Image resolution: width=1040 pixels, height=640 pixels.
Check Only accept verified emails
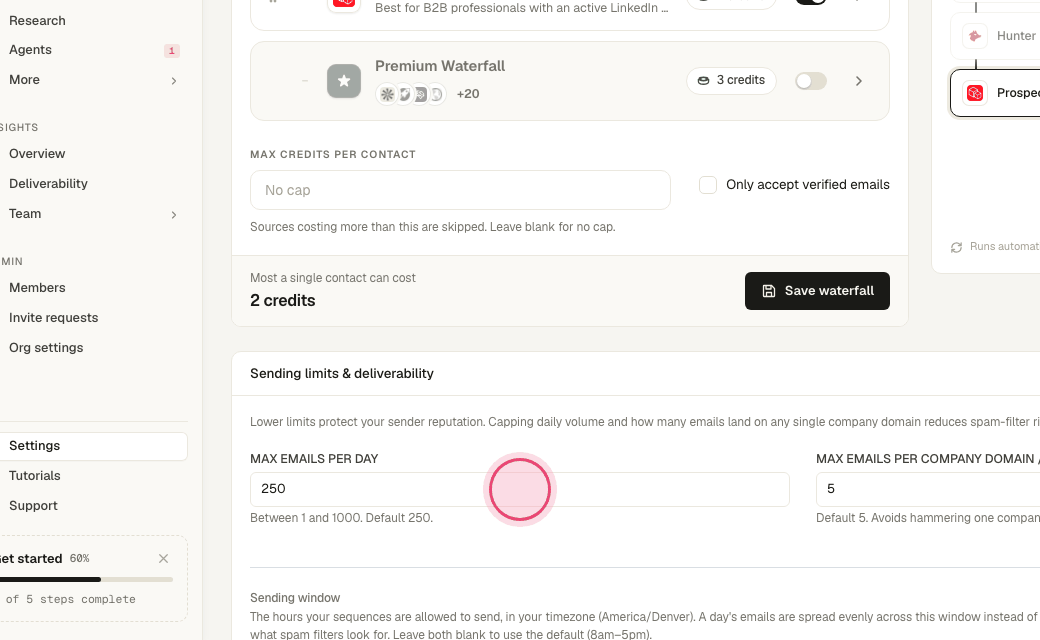click(x=708, y=185)
